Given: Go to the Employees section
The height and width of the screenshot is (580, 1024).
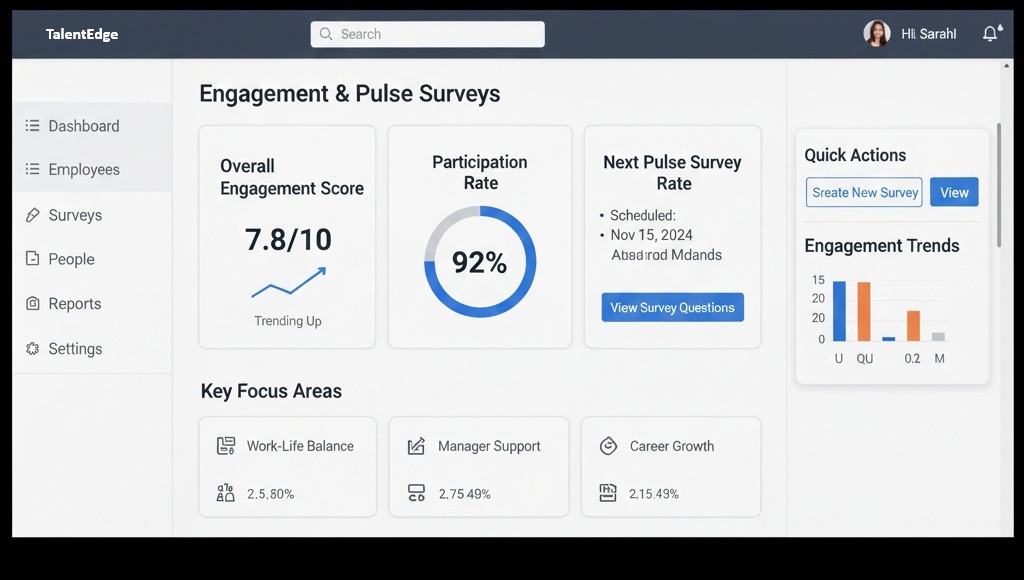Looking at the screenshot, I should pyautogui.click(x=84, y=170).
